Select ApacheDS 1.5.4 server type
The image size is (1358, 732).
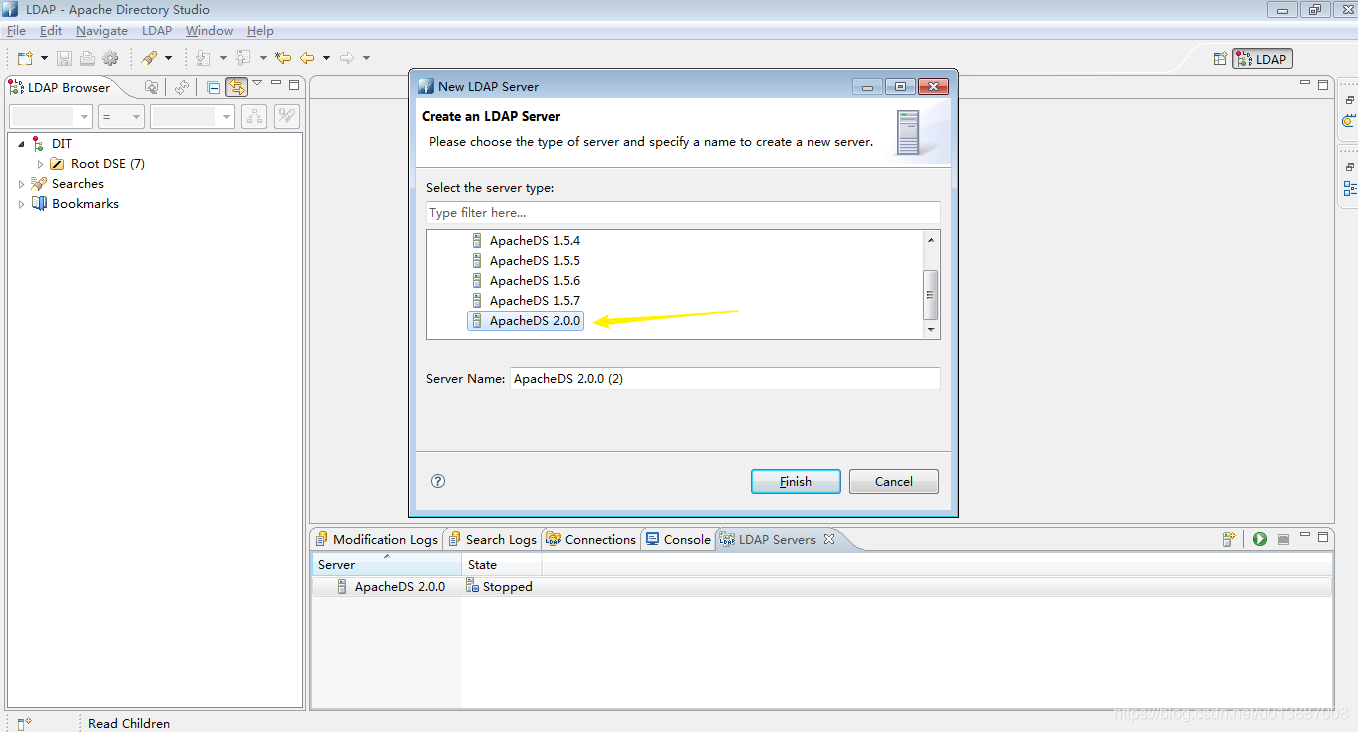coord(534,241)
